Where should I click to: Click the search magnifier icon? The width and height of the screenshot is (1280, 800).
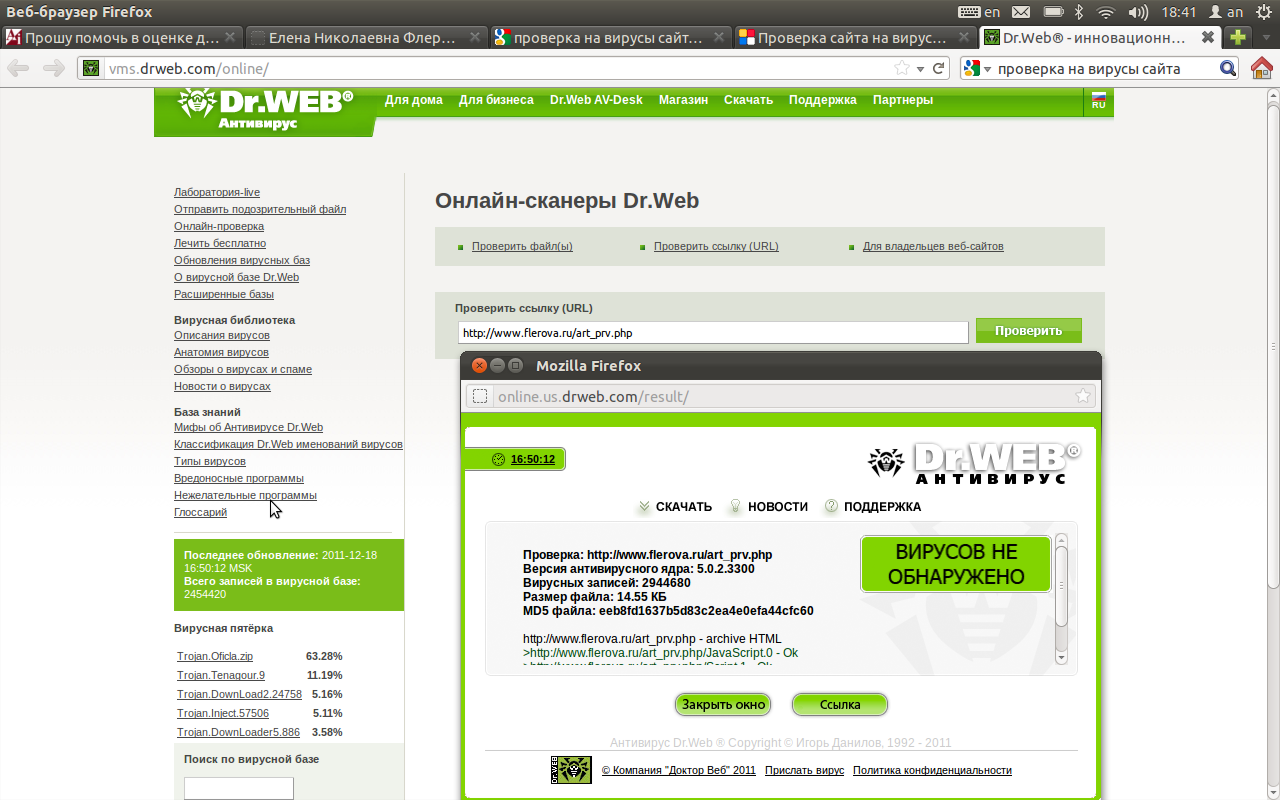point(1228,69)
